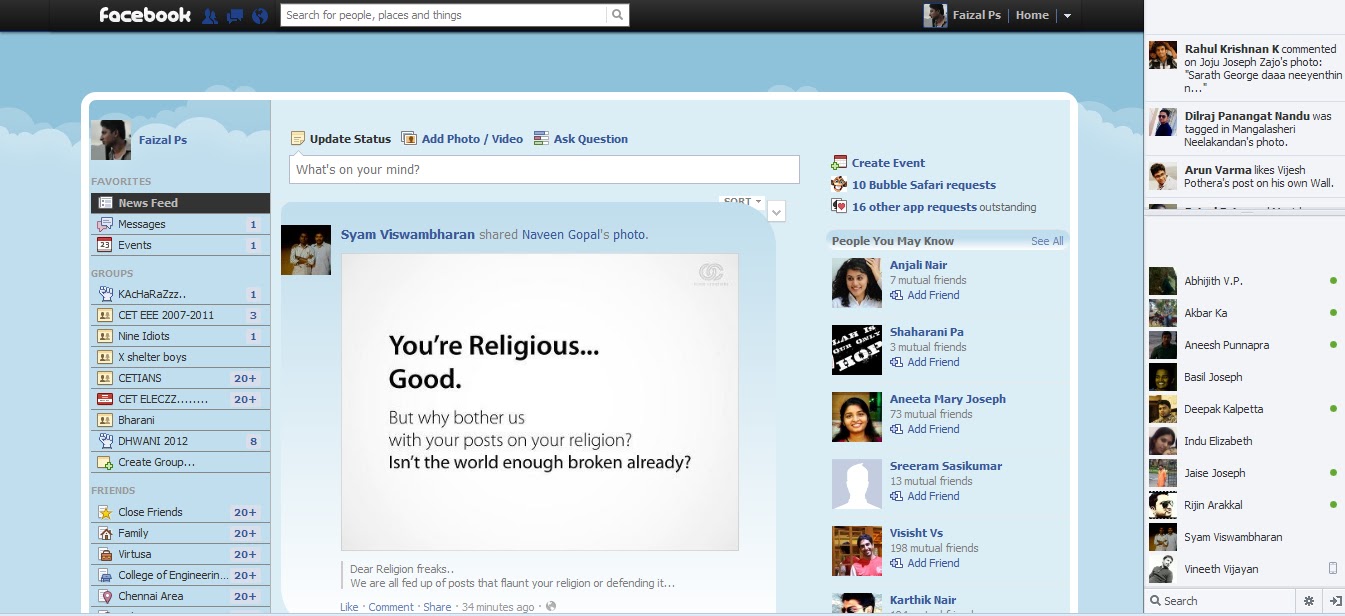Image resolution: width=1345 pixels, height=616 pixels.
Task: Open the messages icon in the top bar
Action: pos(236,15)
